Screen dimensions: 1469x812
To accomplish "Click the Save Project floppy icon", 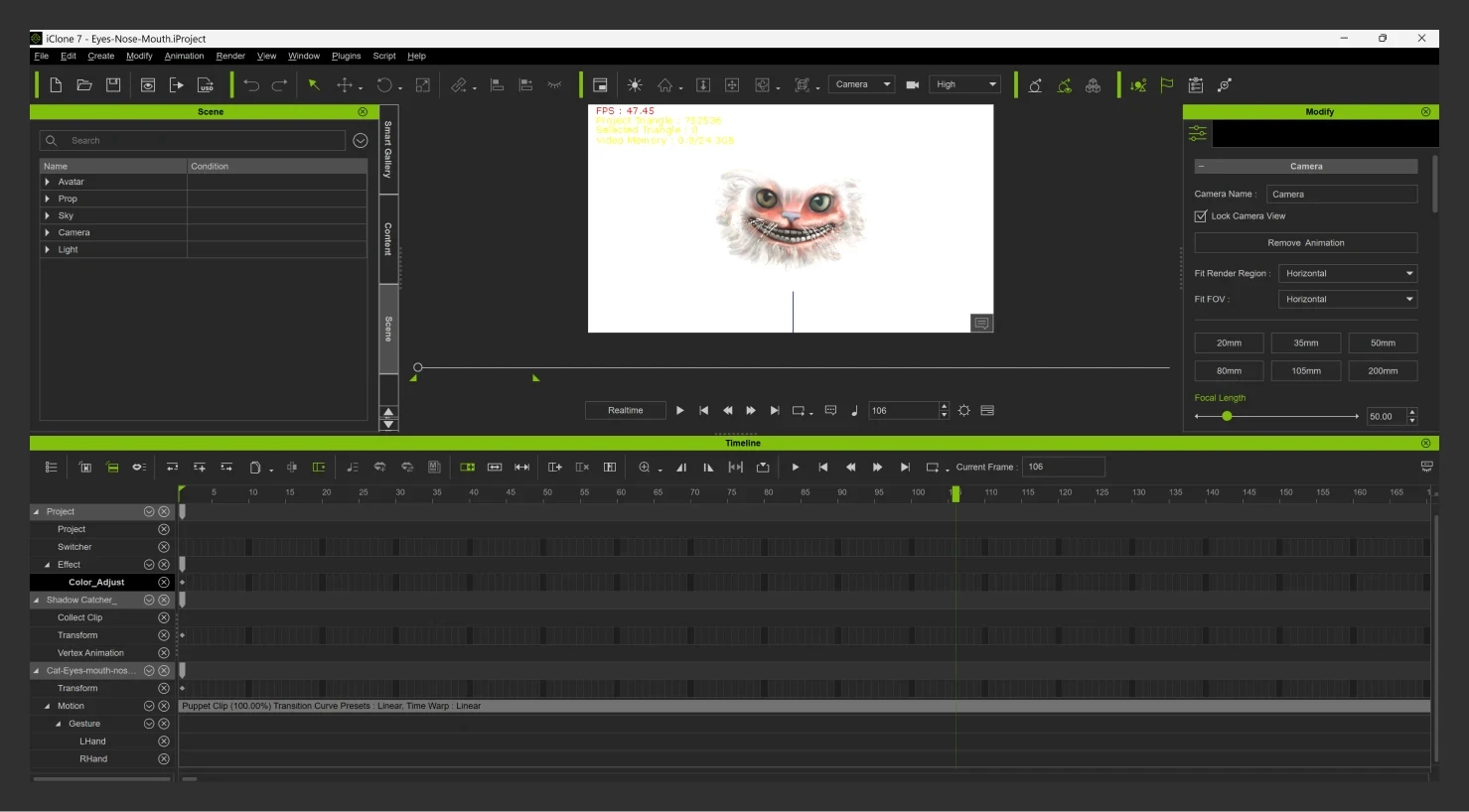I will click(113, 85).
